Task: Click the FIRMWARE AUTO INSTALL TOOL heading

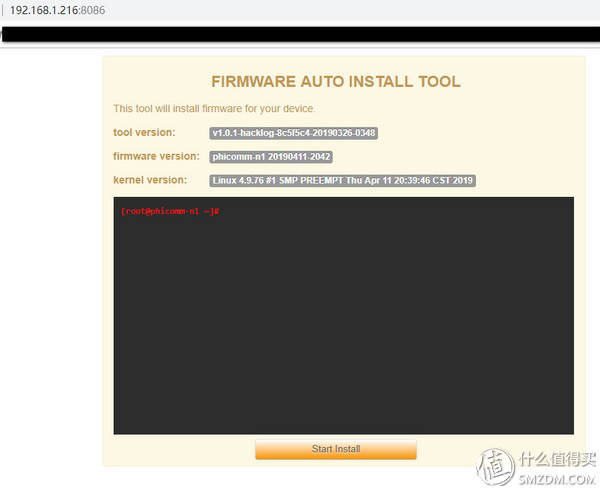Action: pyautogui.click(x=336, y=82)
